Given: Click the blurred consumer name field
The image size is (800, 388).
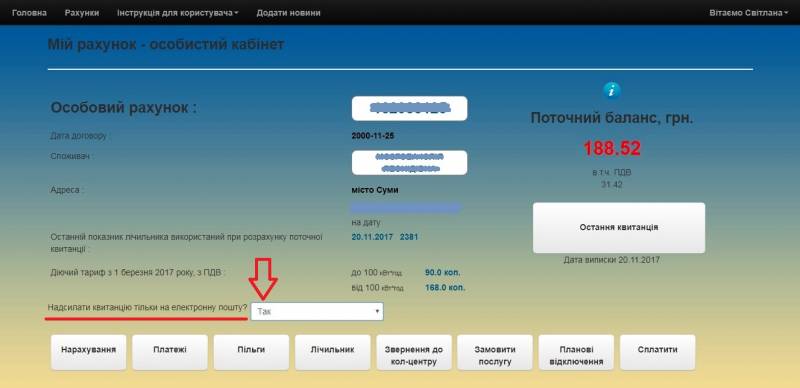Looking at the screenshot, I should click(410, 163).
